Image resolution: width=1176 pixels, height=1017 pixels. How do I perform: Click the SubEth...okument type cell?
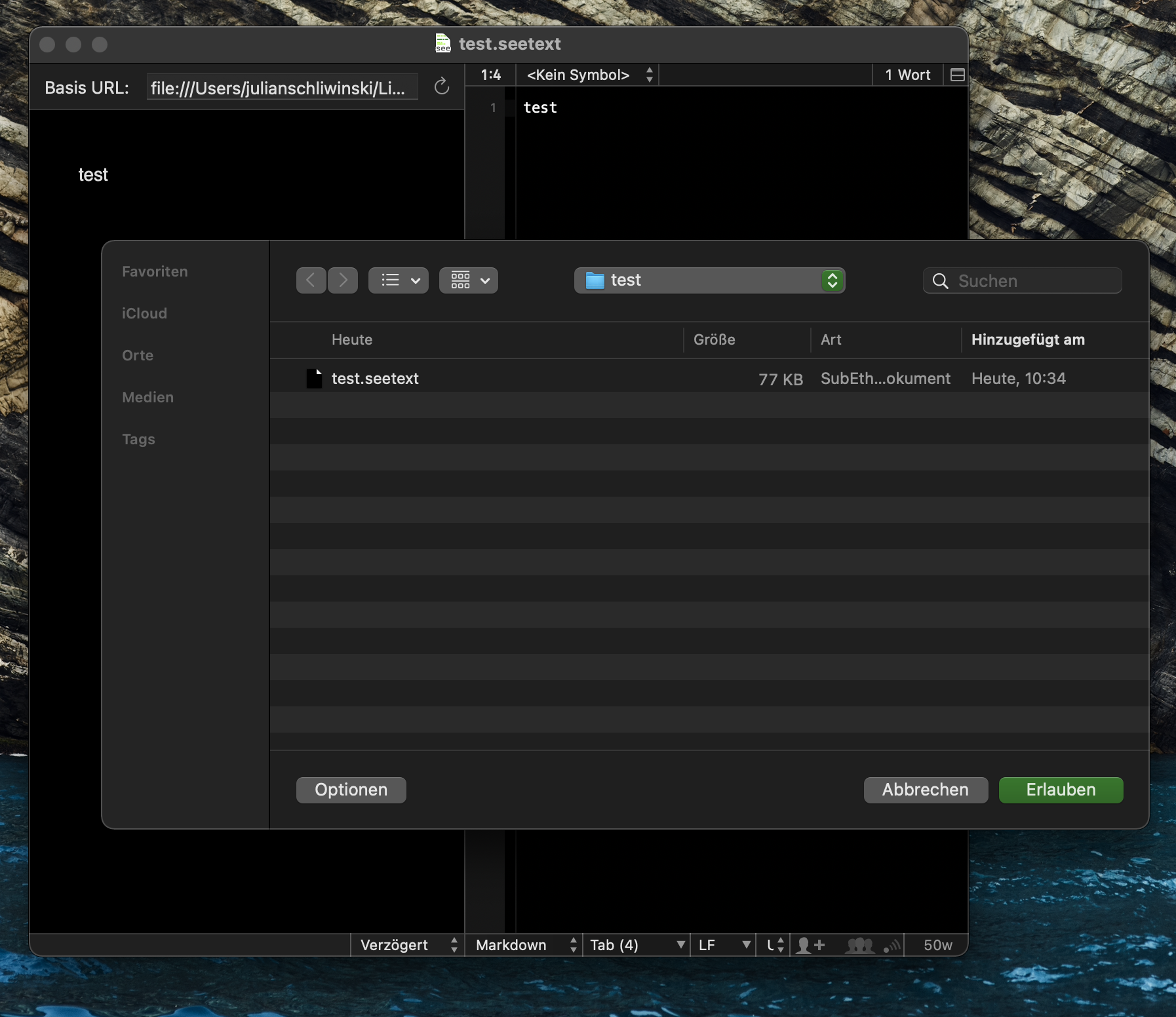pyautogui.click(x=886, y=378)
